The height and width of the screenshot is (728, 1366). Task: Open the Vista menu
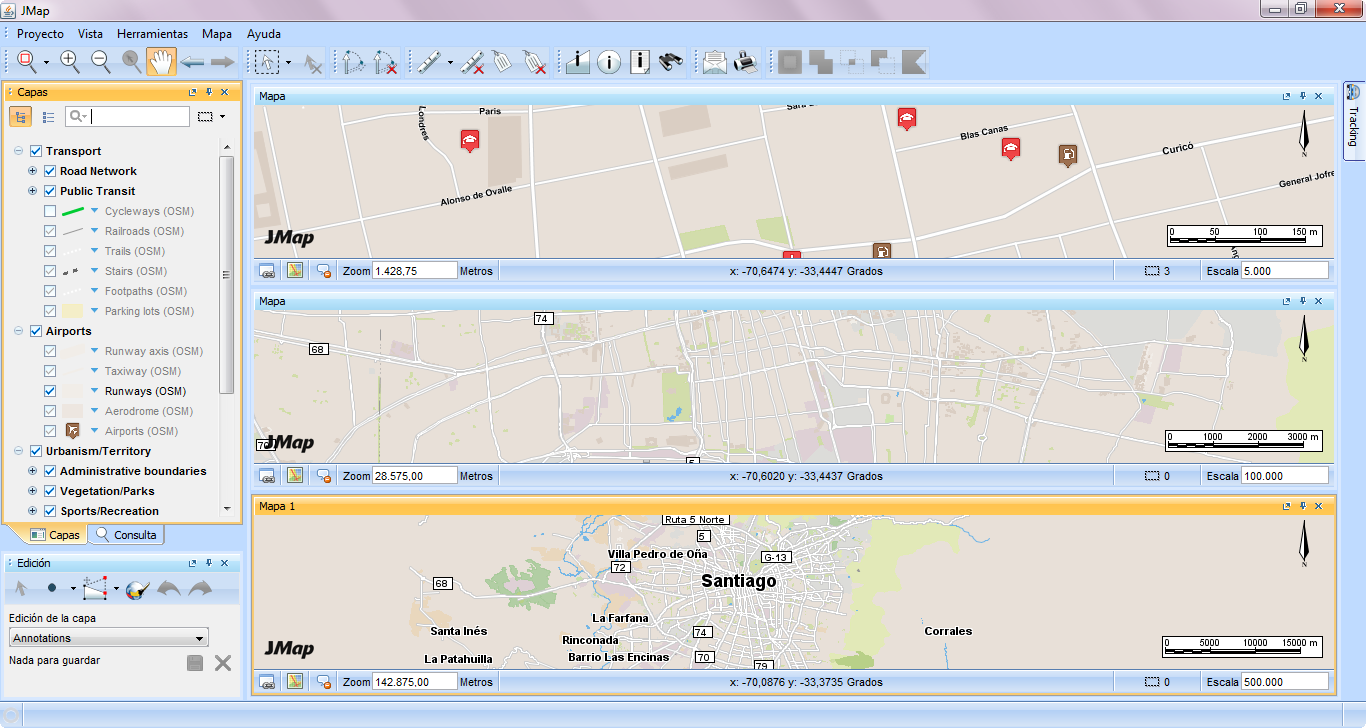[x=90, y=33]
